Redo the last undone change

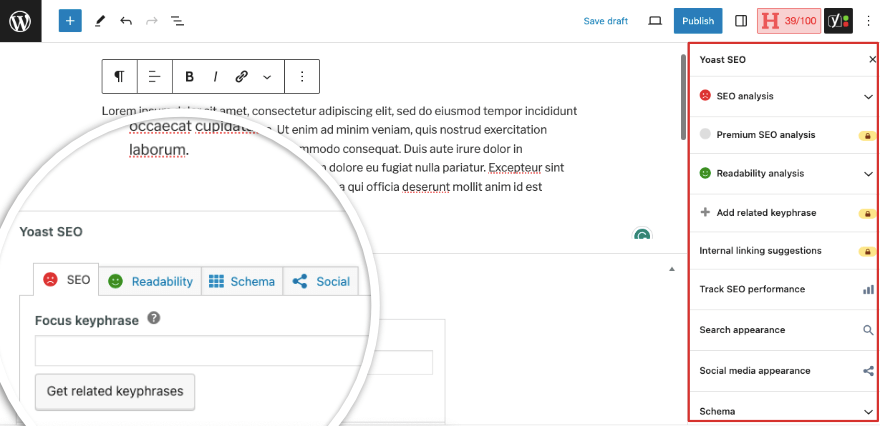click(x=152, y=21)
